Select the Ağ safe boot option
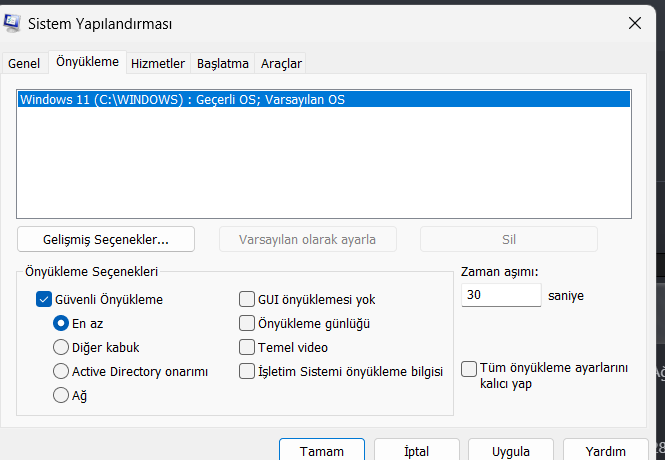This screenshot has height=460, width=665. click(60, 395)
